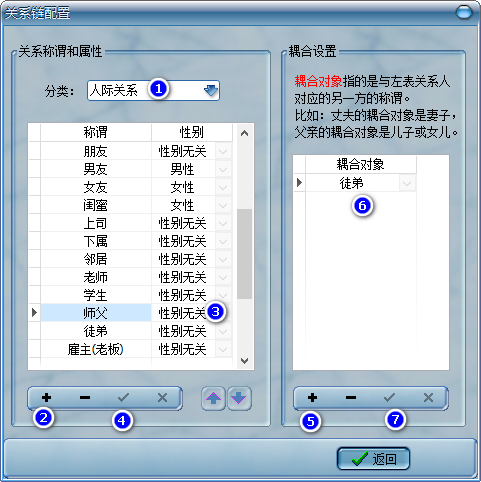
Task: Move selected relation down in list
Action: 239,398
